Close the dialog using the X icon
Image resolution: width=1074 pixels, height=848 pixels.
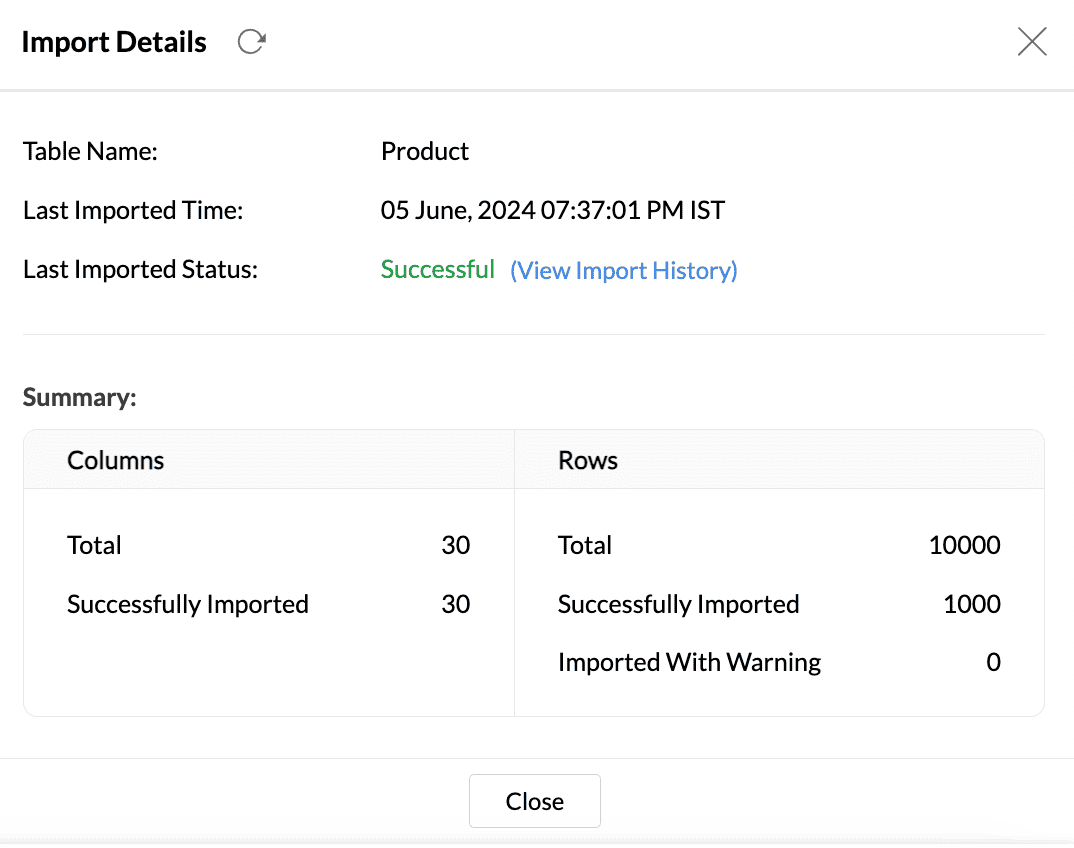(x=1031, y=42)
